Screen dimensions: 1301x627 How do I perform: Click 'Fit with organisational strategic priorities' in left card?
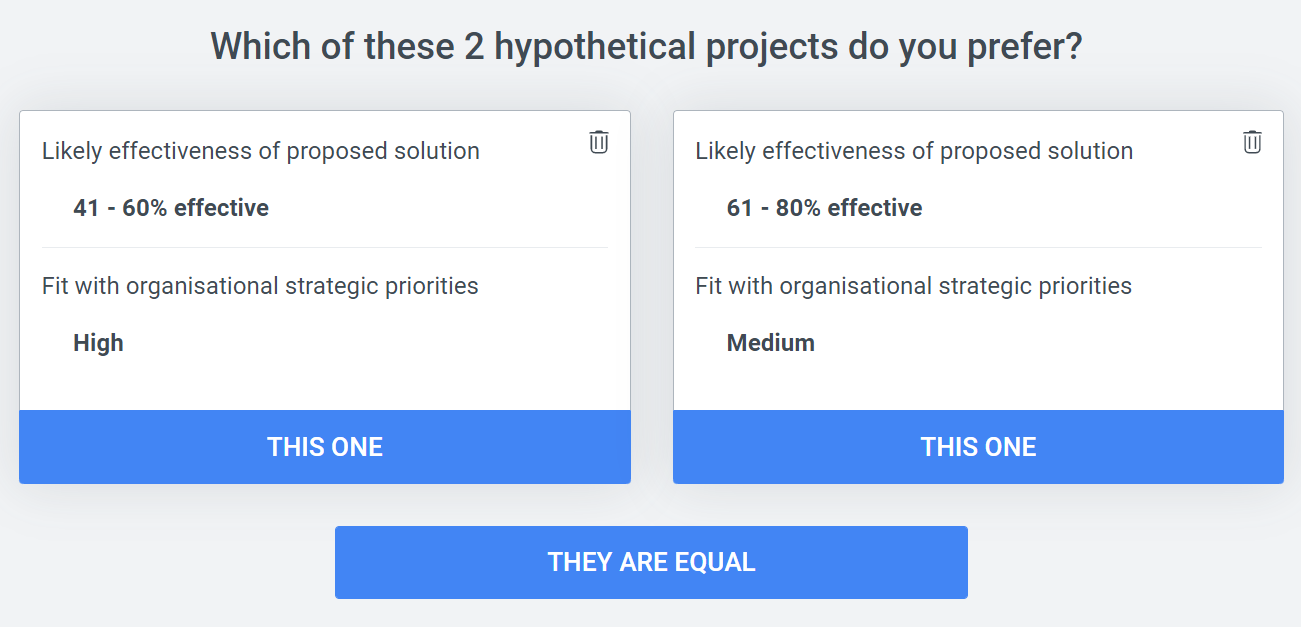tap(260, 286)
